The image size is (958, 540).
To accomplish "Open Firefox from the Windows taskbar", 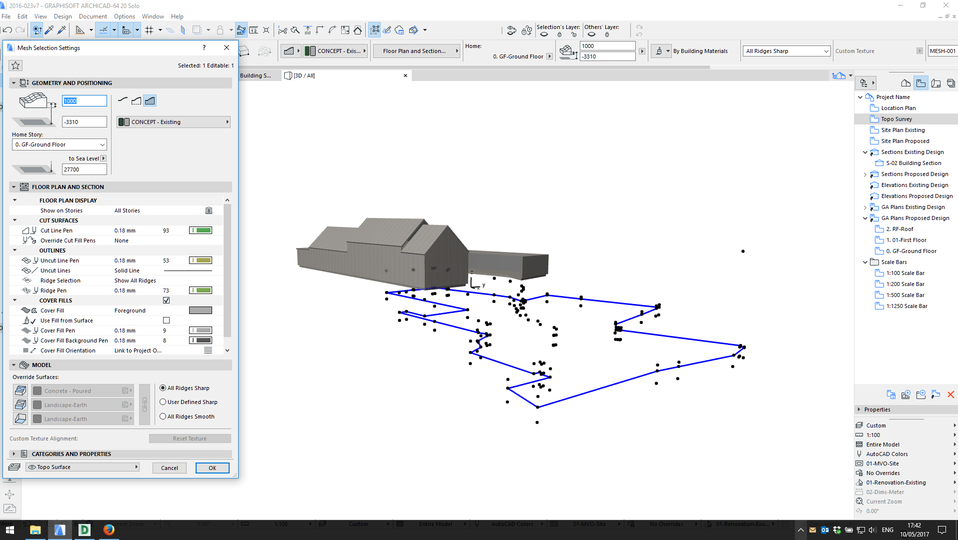I will tap(109, 530).
